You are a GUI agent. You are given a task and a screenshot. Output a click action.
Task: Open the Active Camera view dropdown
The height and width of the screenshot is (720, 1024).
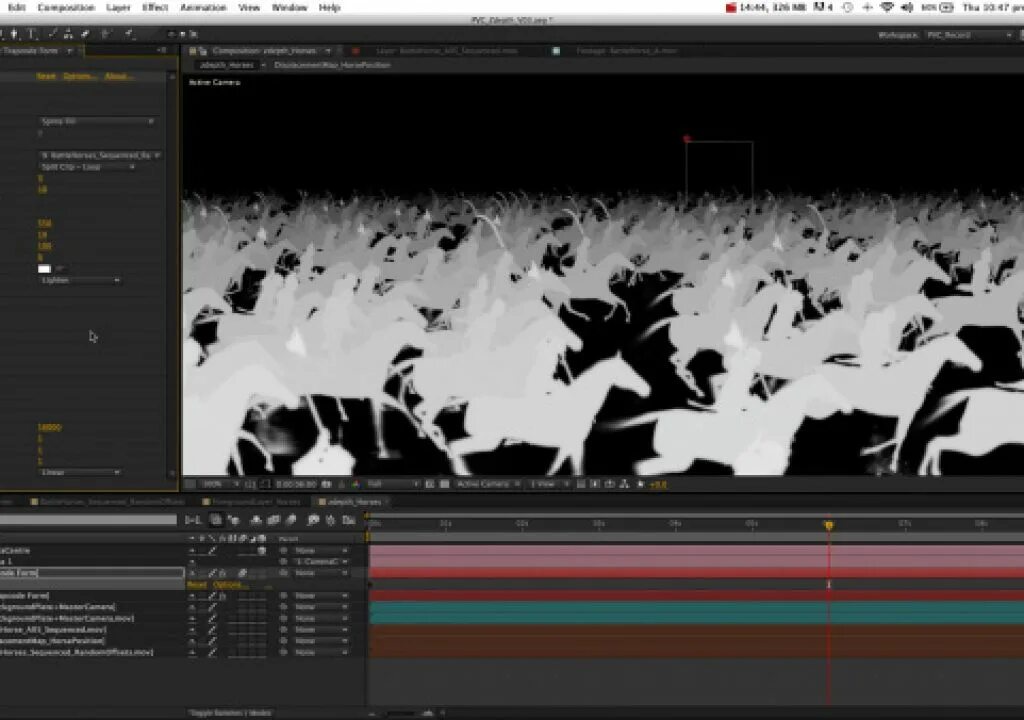[x=488, y=484]
